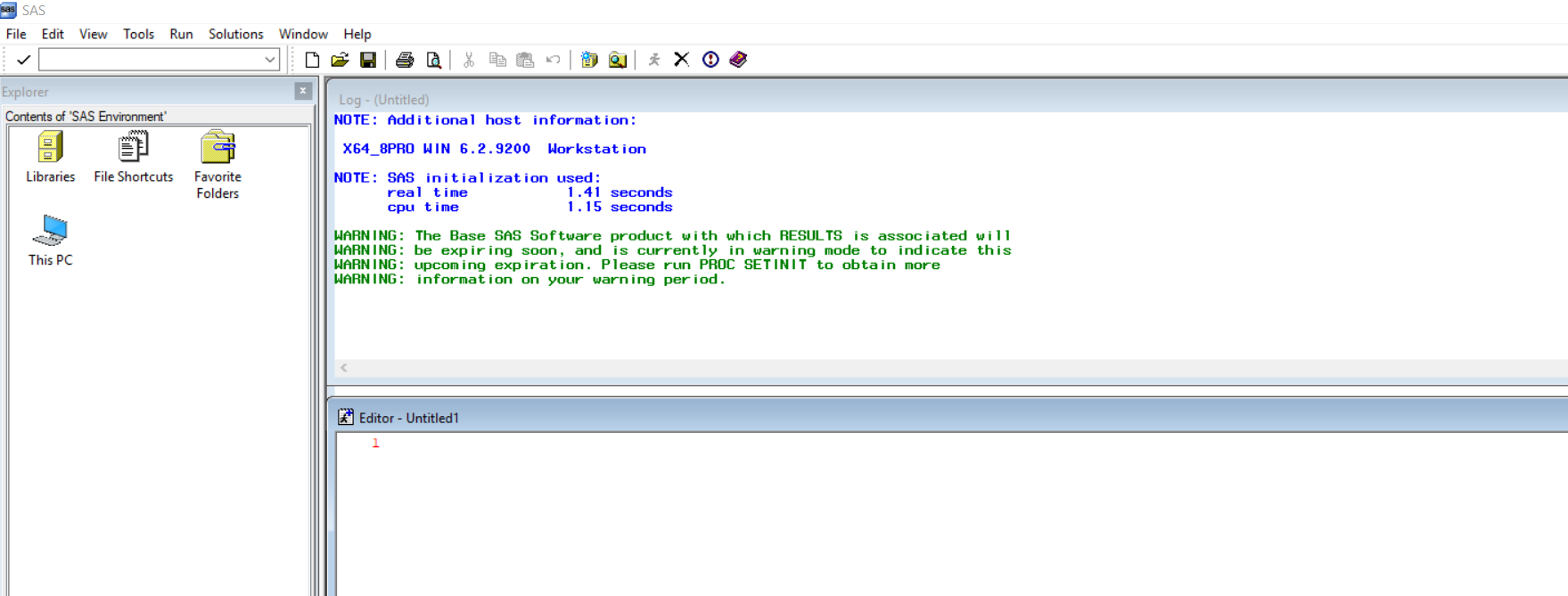Open the Libraries icon in Explorer
The image size is (1568, 596).
coord(50,157)
